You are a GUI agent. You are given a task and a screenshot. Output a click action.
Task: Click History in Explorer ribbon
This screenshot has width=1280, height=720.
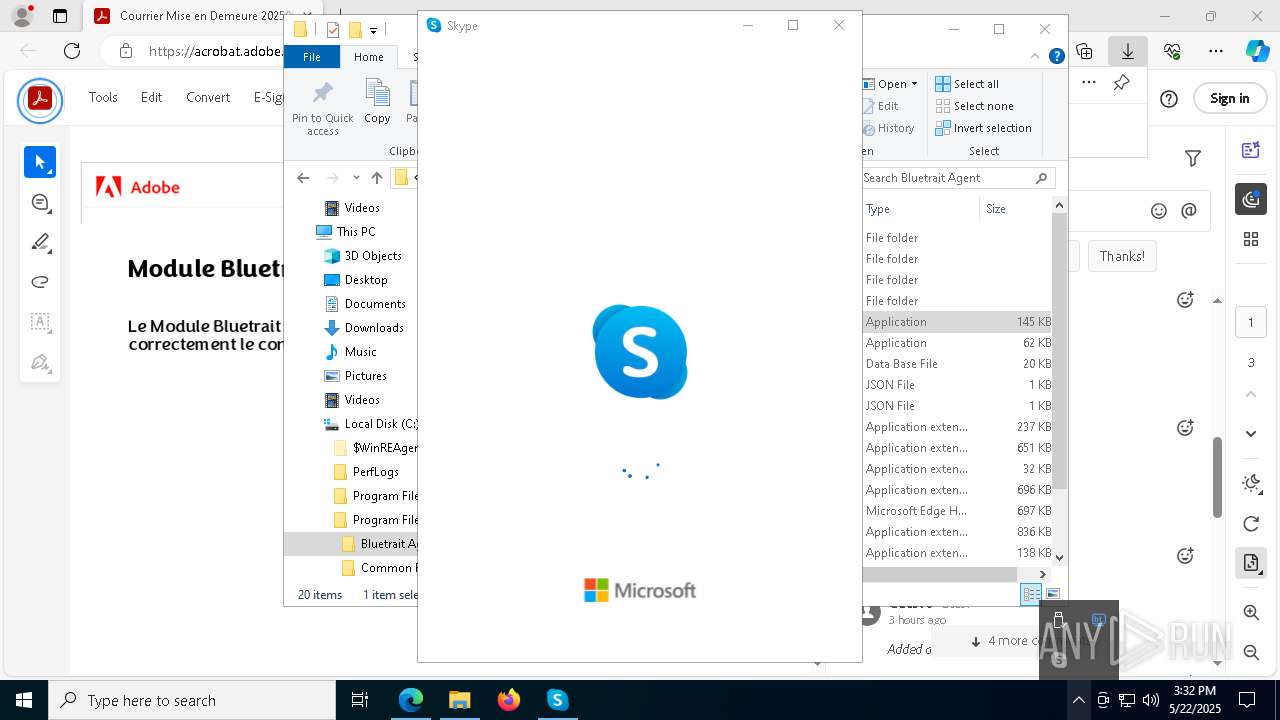(x=888, y=128)
